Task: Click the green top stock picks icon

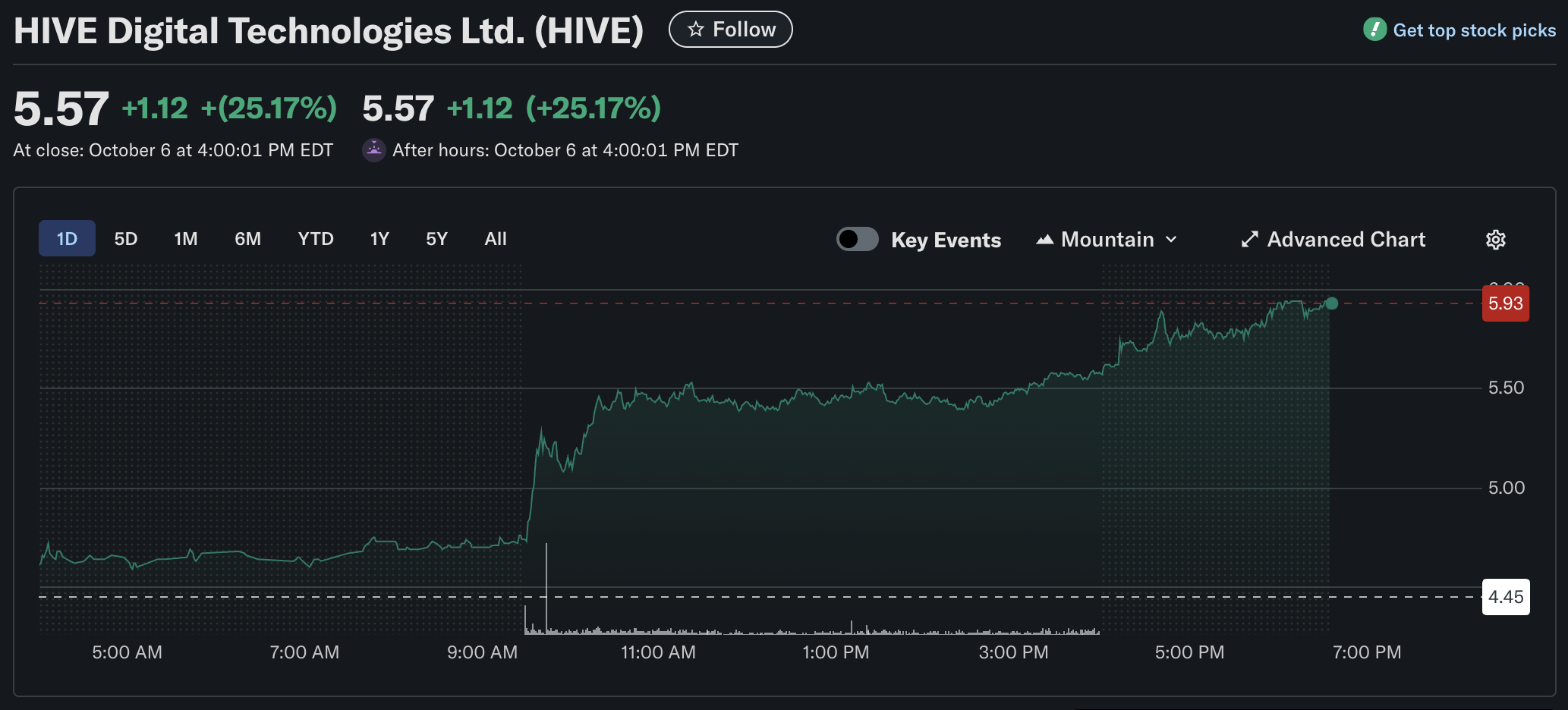Action: click(x=1374, y=30)
